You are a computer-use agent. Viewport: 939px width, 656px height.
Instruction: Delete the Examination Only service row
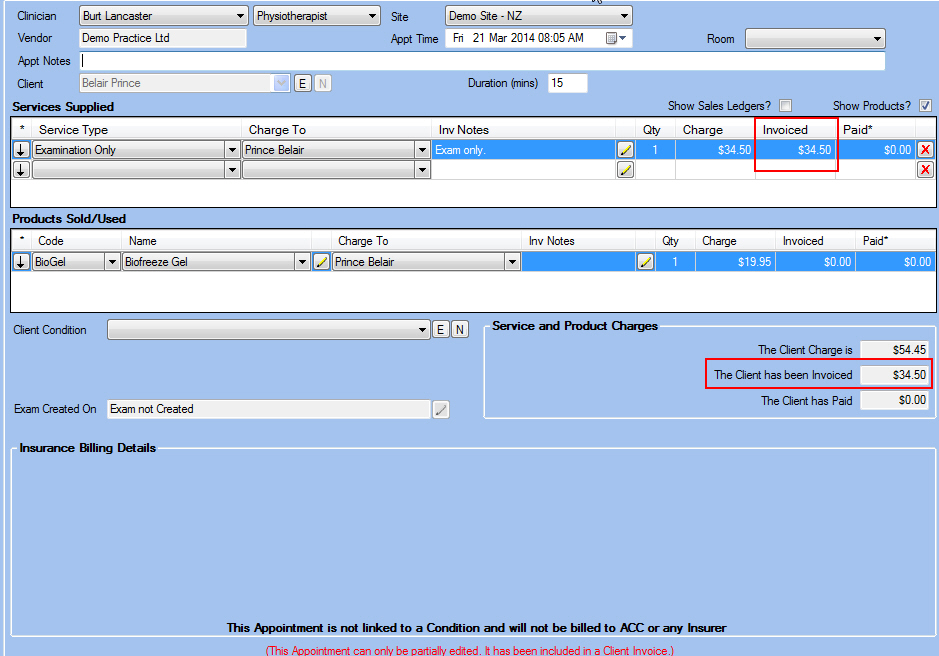pos(925,150)
